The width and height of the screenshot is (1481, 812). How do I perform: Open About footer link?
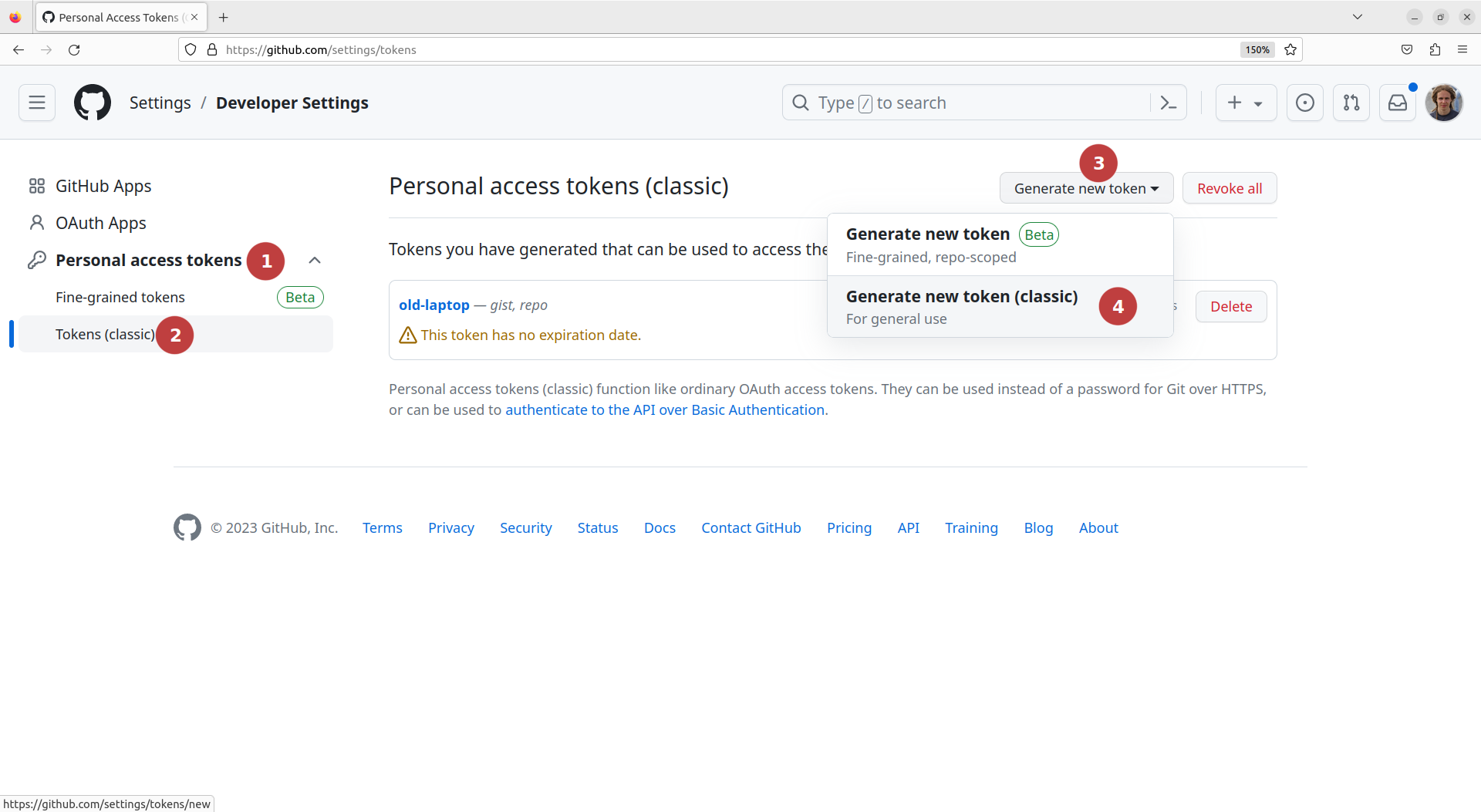click(1098, 527)
